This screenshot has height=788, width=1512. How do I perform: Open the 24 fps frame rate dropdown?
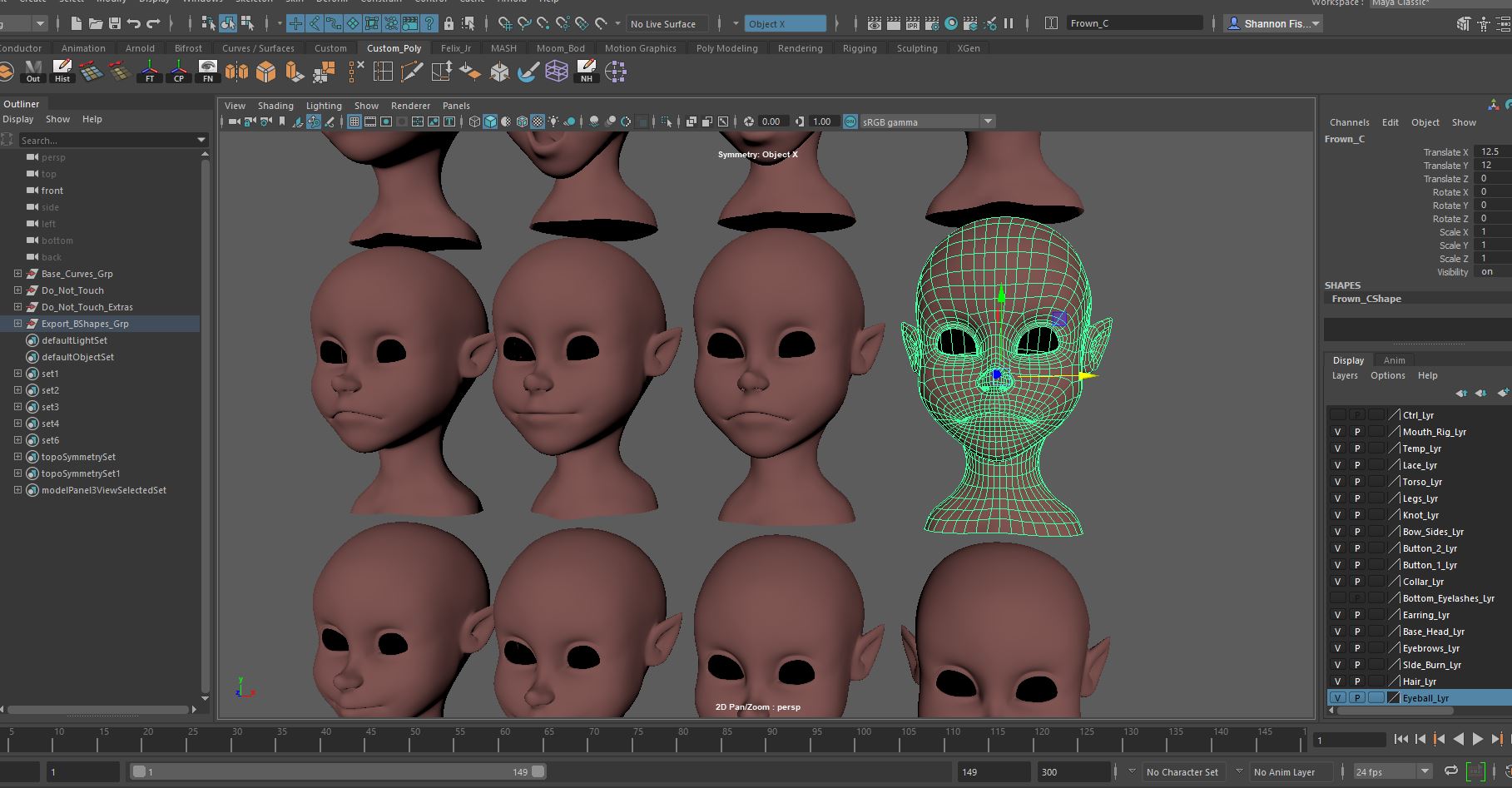pyautogui.click(x=1425, y=771)
